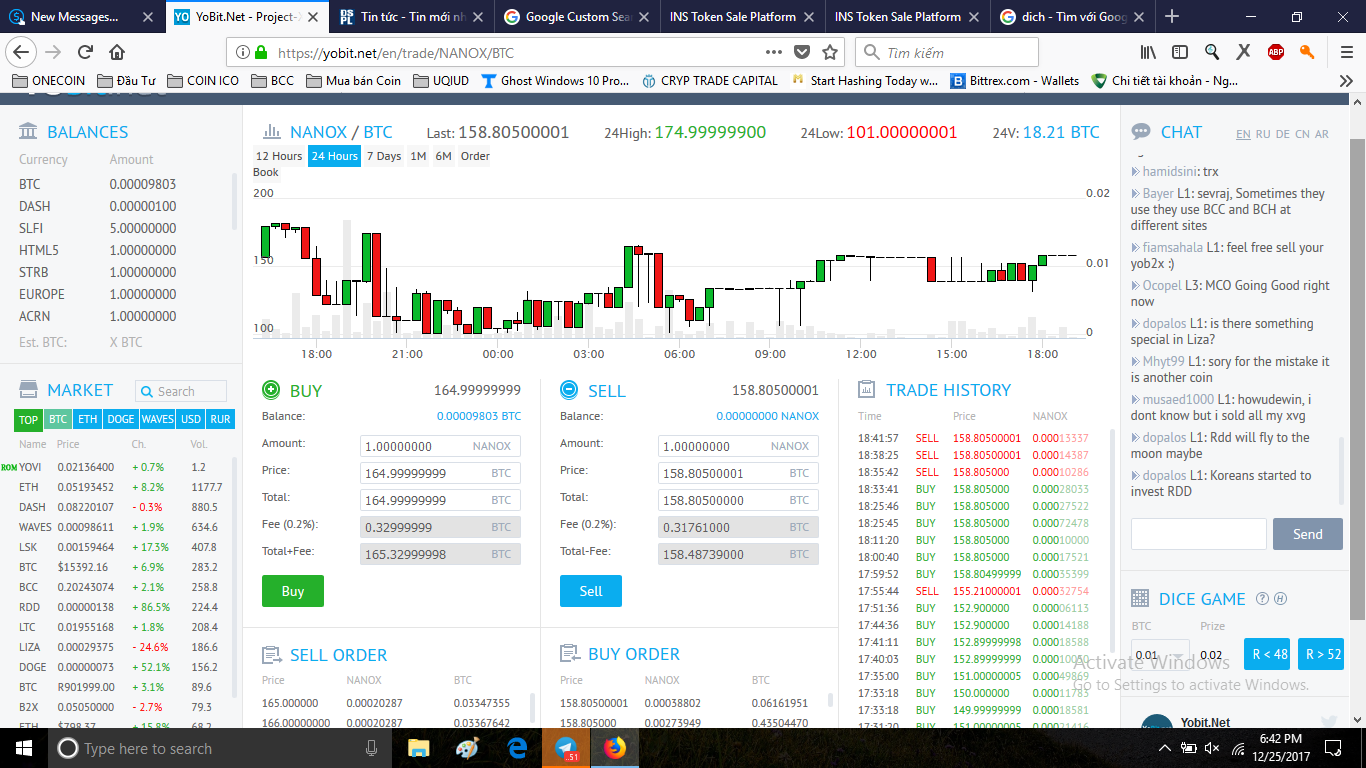Click the Sell Price input field
Image resolution: width=1366 pixels, height=768 pixels.
pos(738,473)
